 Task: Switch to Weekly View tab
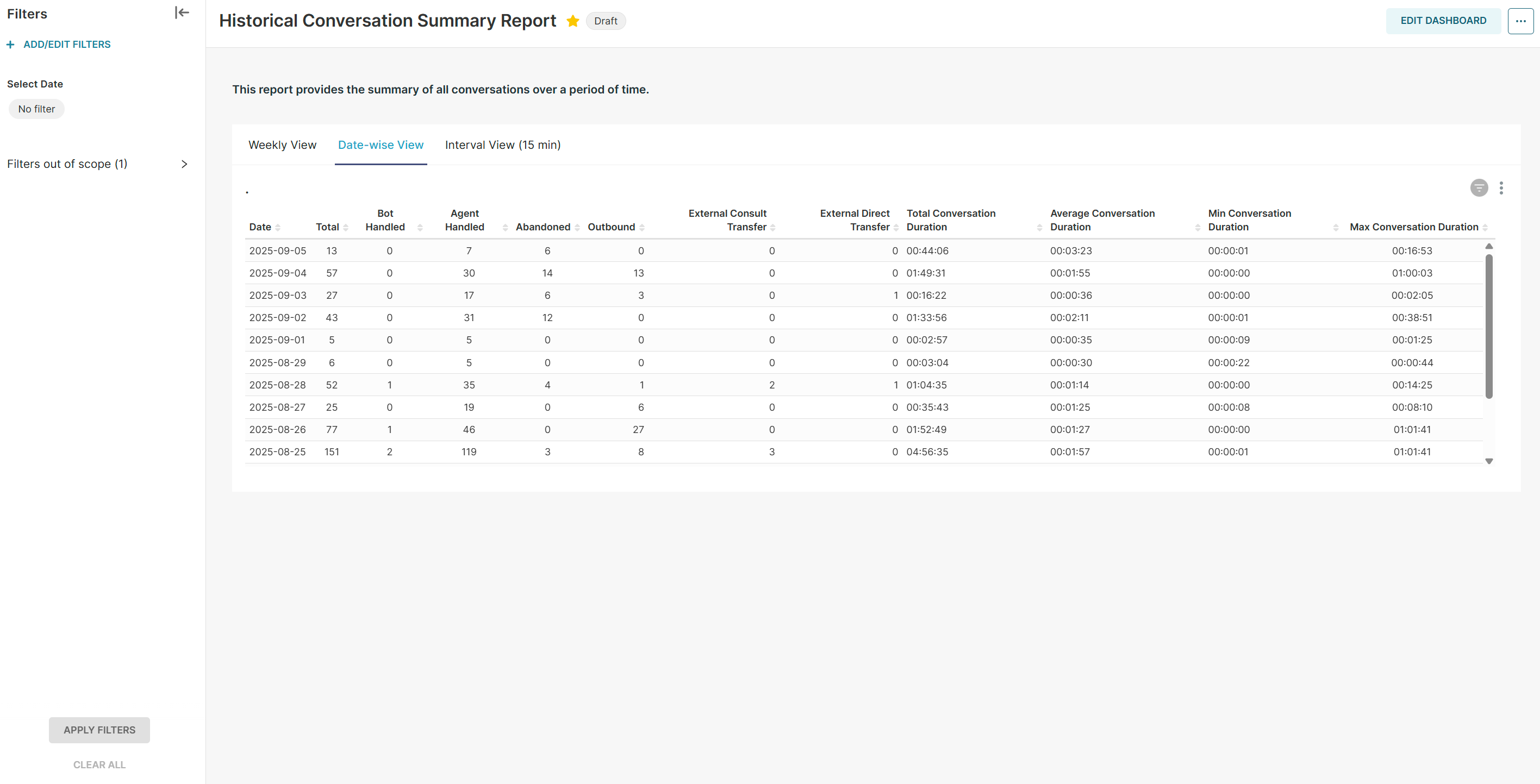point(282,145)
